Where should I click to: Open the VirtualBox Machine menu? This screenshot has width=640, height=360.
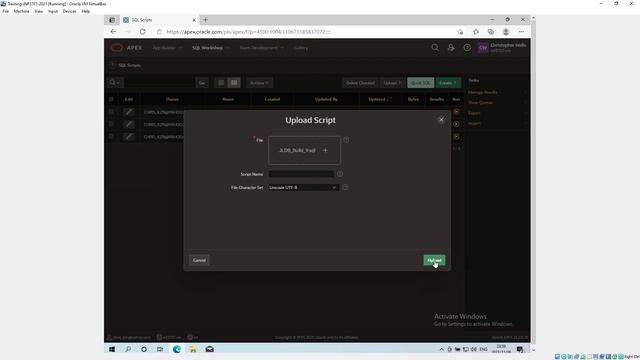pyautogui.click(x=21, y=11)
